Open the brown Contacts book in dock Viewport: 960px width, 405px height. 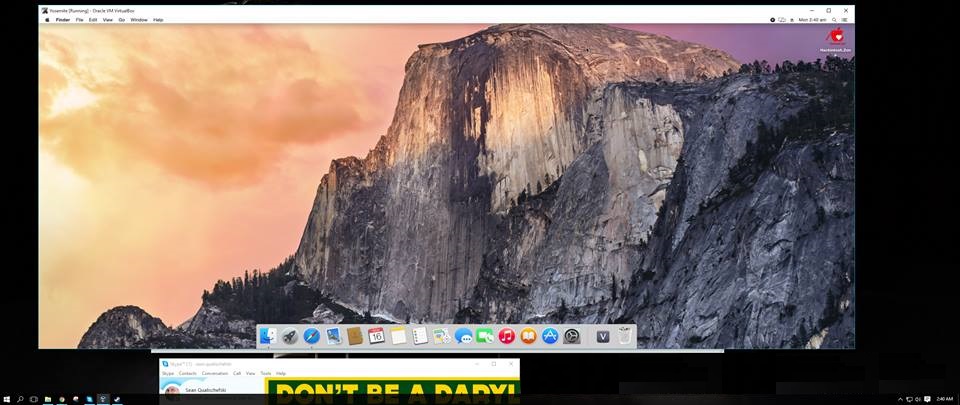pos(355,336)
